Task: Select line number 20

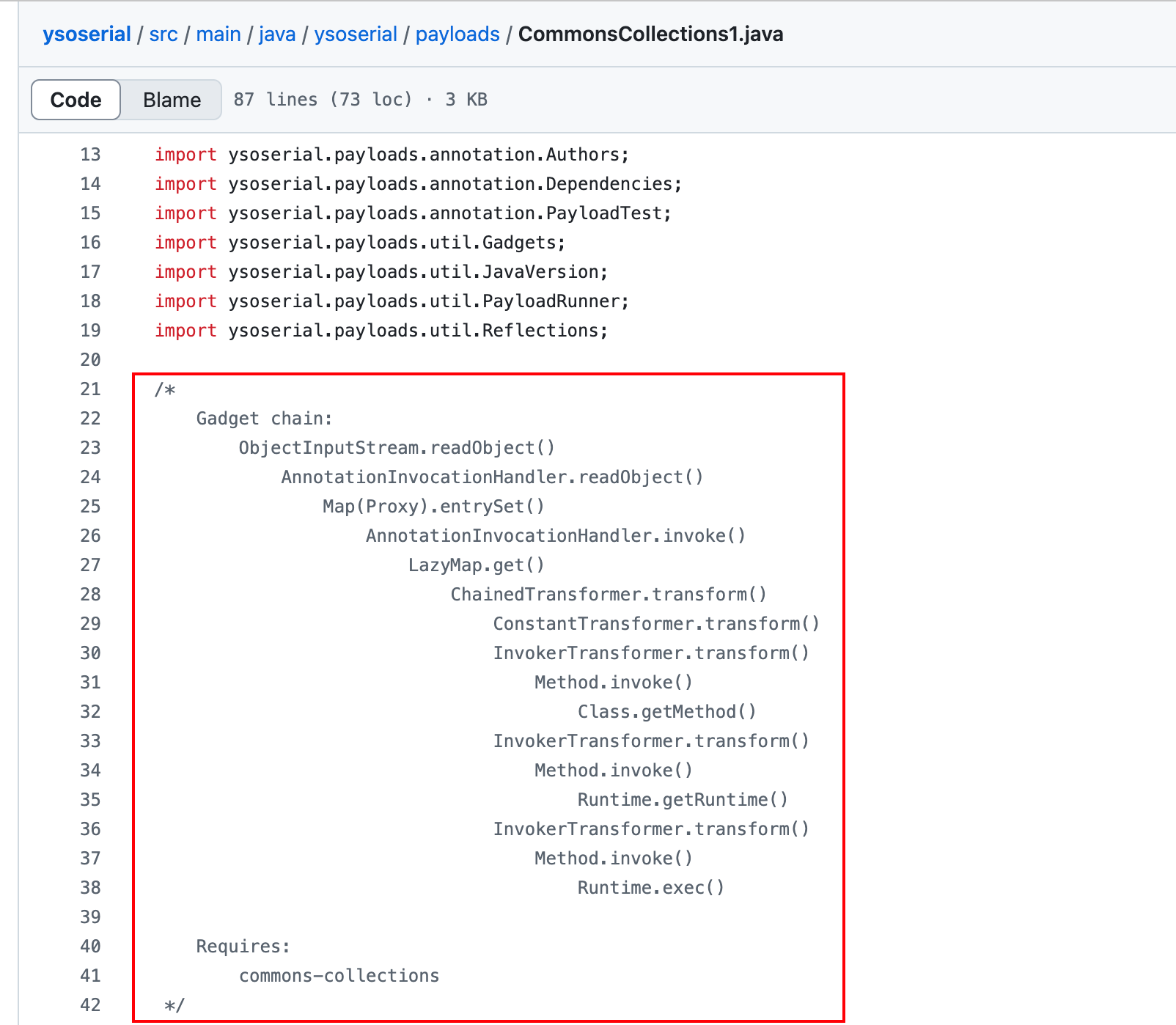Action: [x=90, y=360]
